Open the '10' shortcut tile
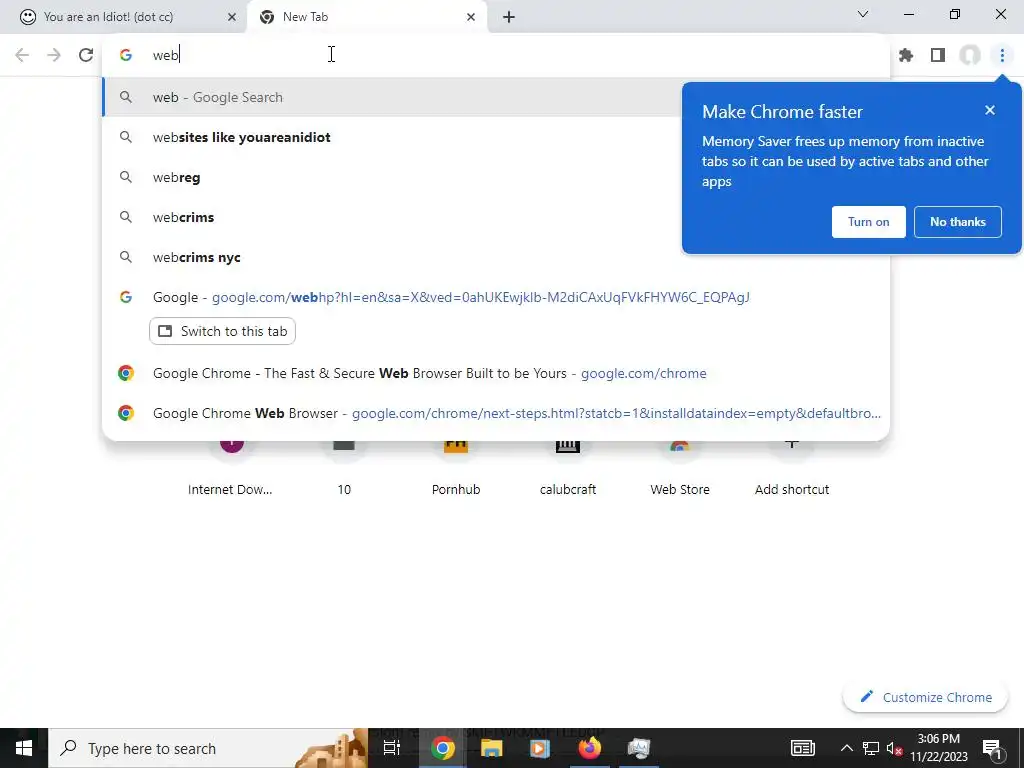Screen dimensions: 1024x768 [344, 467]
